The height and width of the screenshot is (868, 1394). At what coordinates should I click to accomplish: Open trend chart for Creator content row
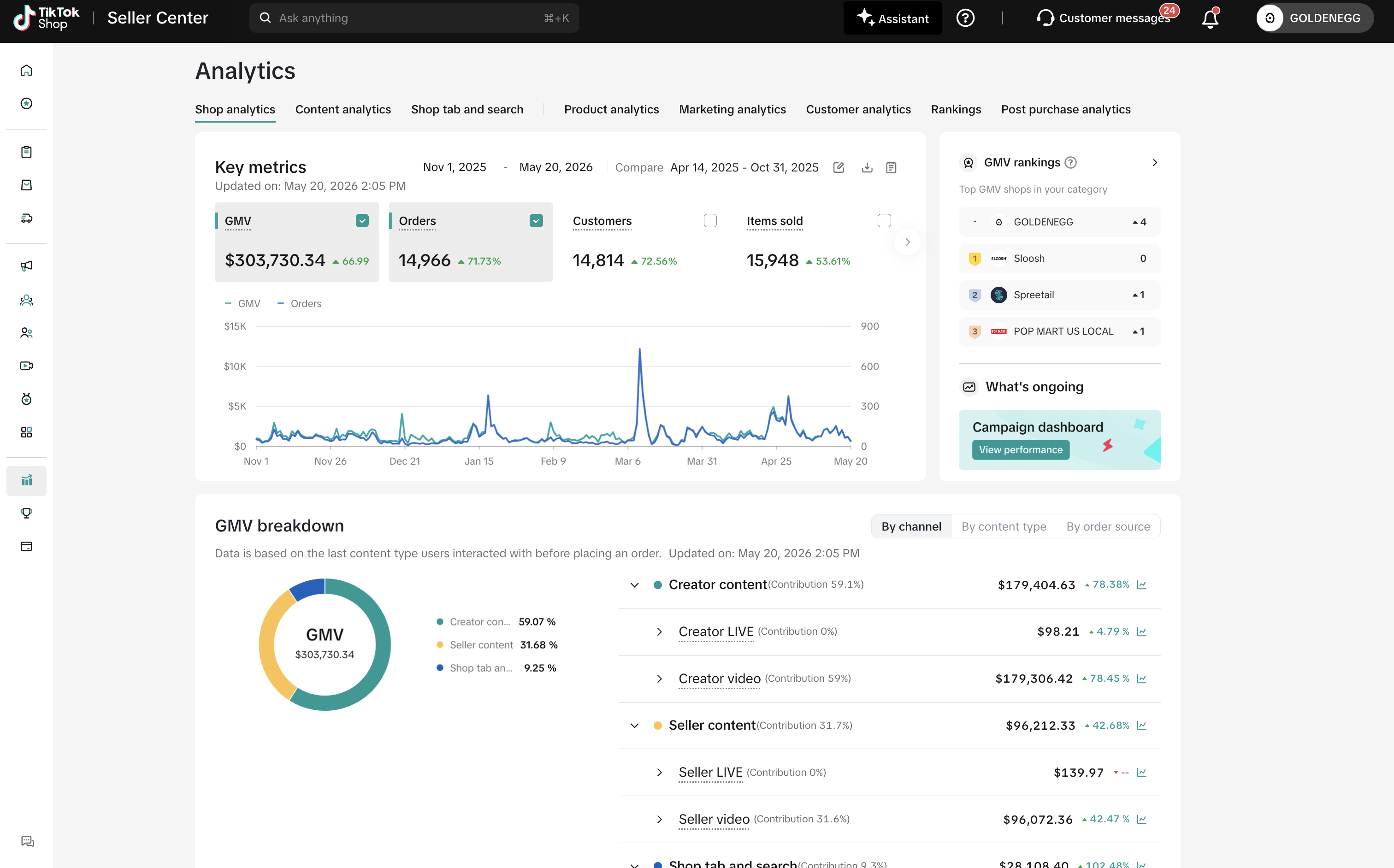pos(1142,585)
